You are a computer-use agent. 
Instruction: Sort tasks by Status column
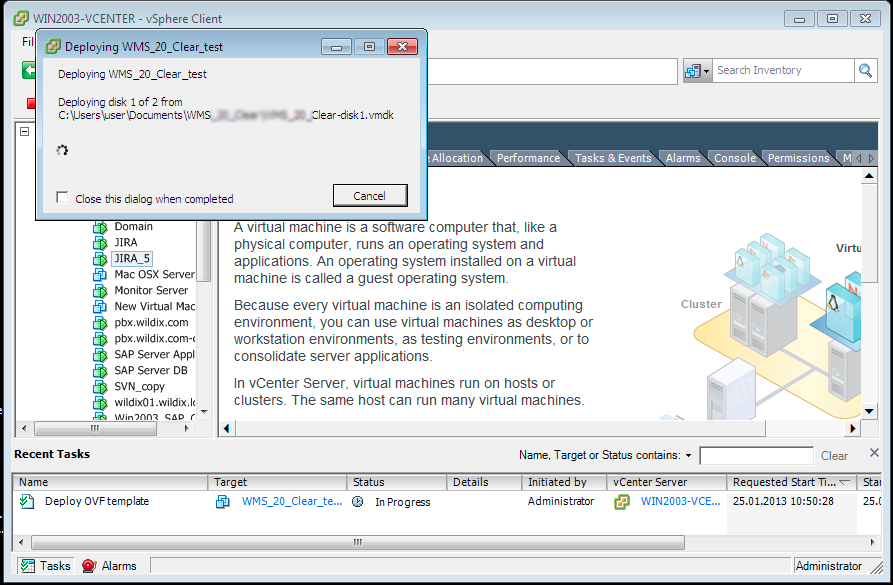click(396, 482)
